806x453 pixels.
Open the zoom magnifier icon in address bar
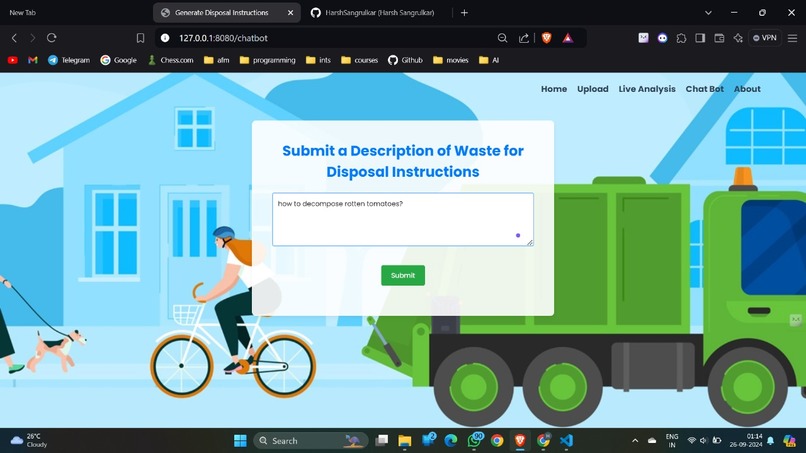point(502,38)
